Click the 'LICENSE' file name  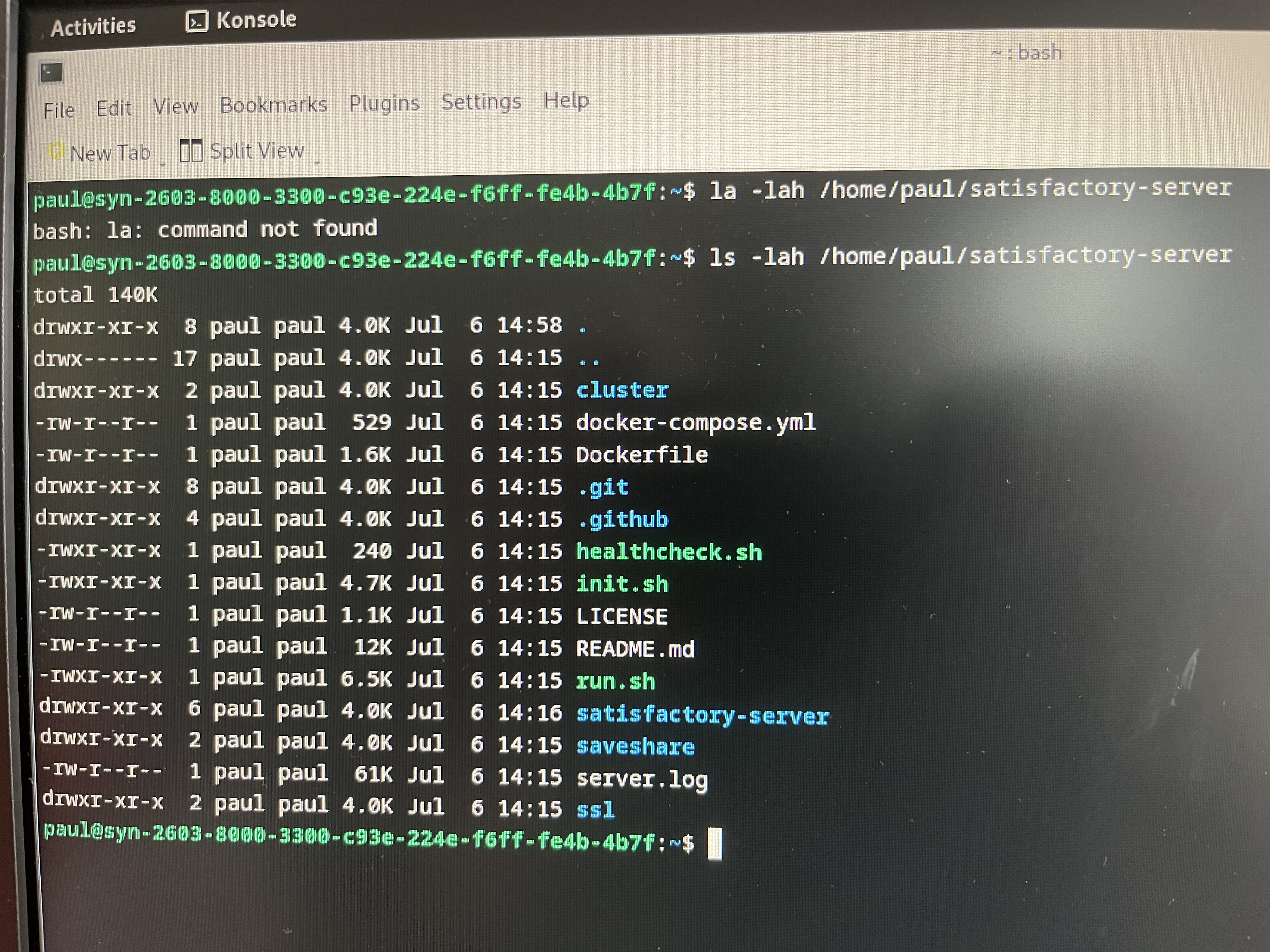[x=622, y=616]
